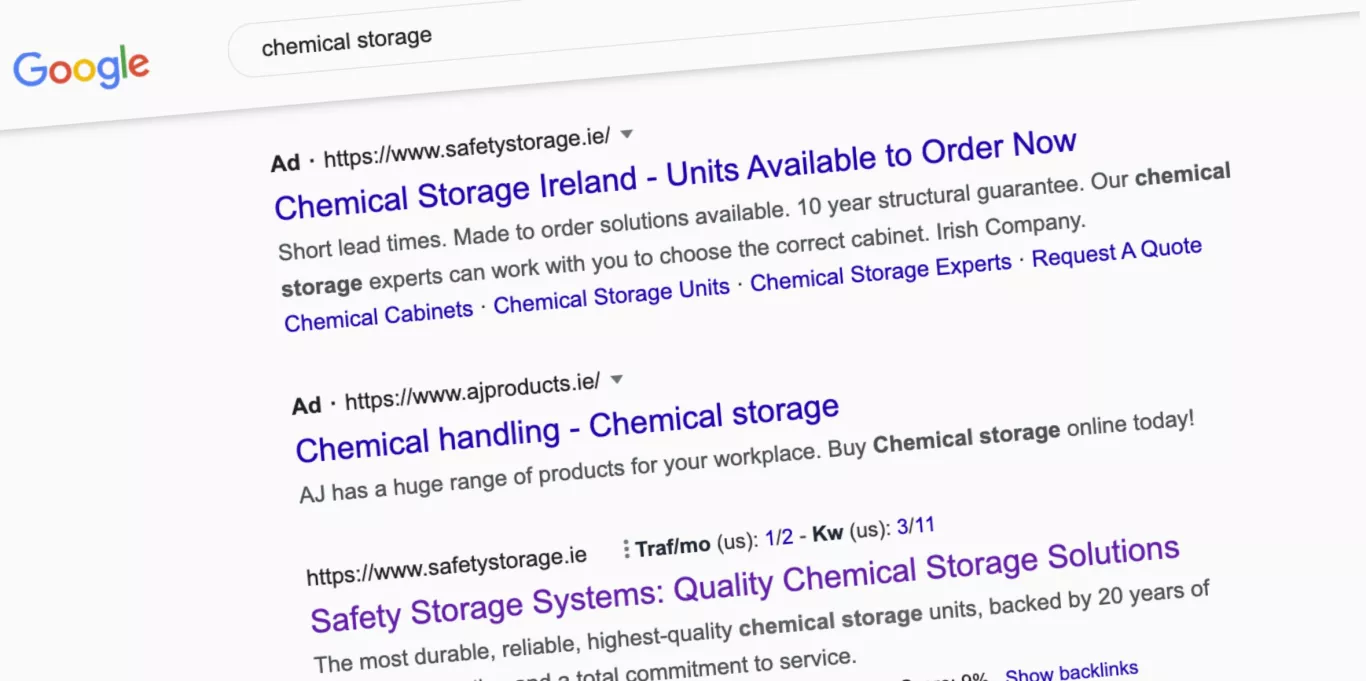
Task: Click the Traf/mo '1/2' value link
Action: coord(779,538)
